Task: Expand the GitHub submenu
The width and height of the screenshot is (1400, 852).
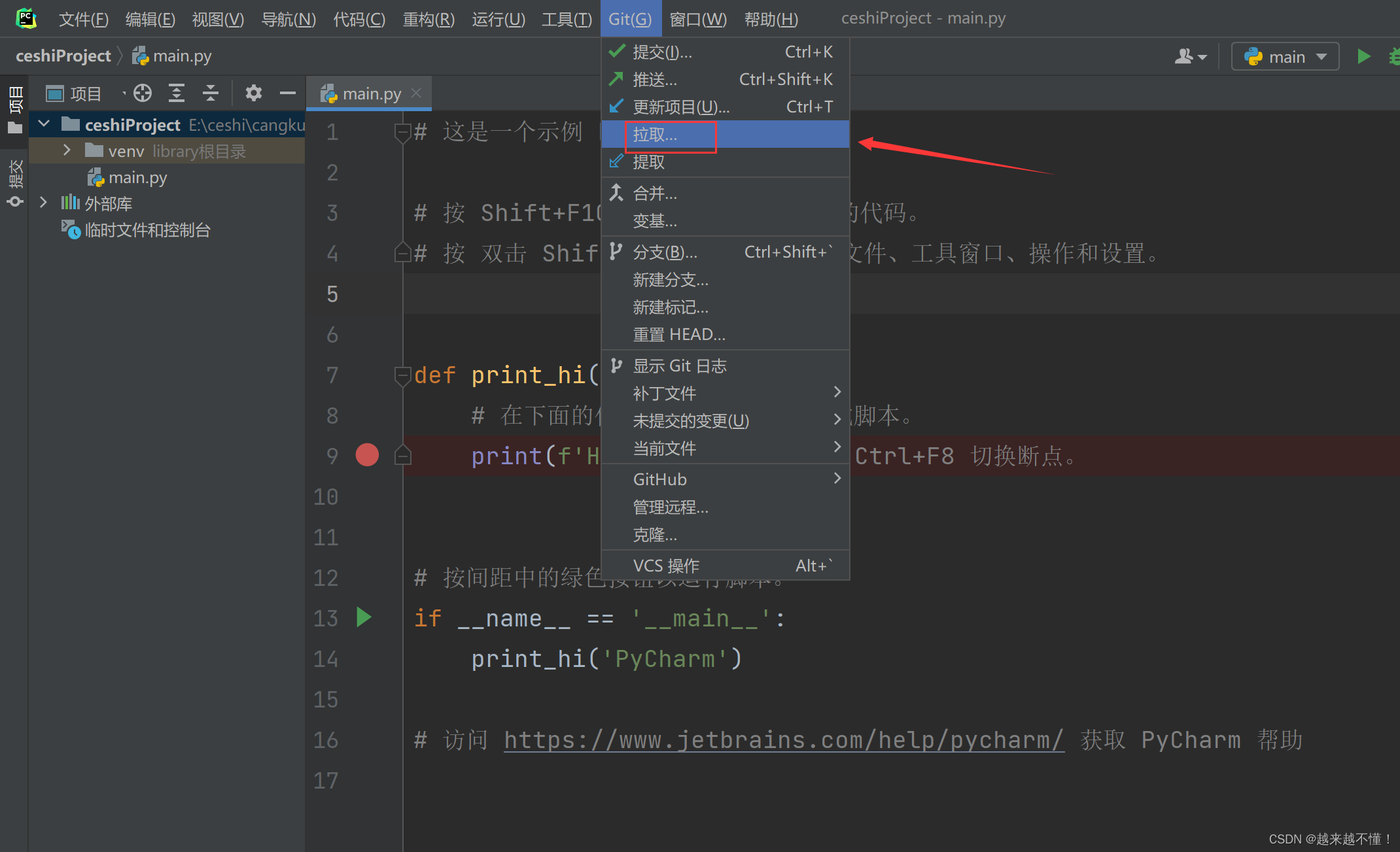Action: click(x=725, y=479)
